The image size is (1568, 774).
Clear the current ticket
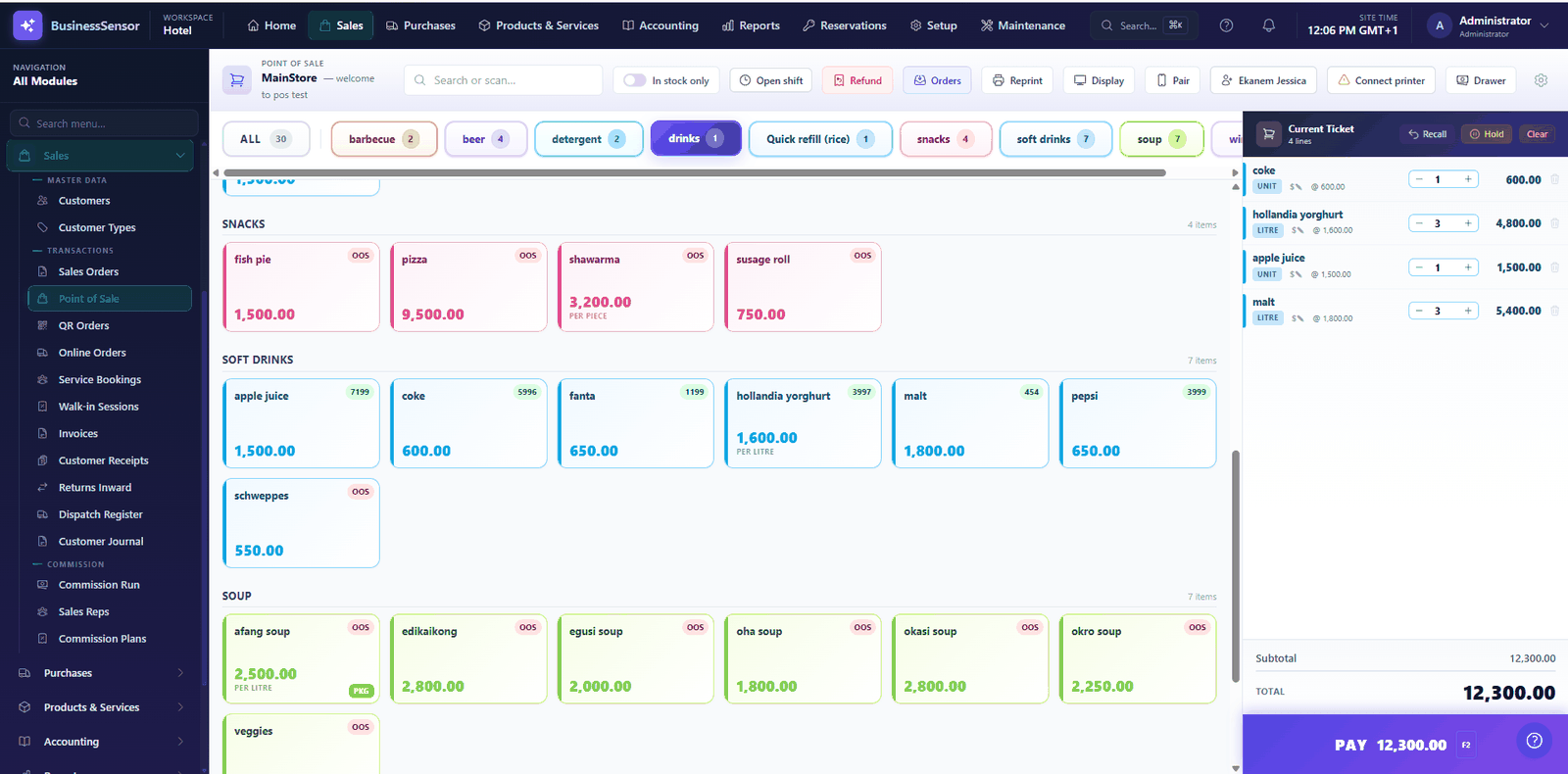tap(1537, 134)
